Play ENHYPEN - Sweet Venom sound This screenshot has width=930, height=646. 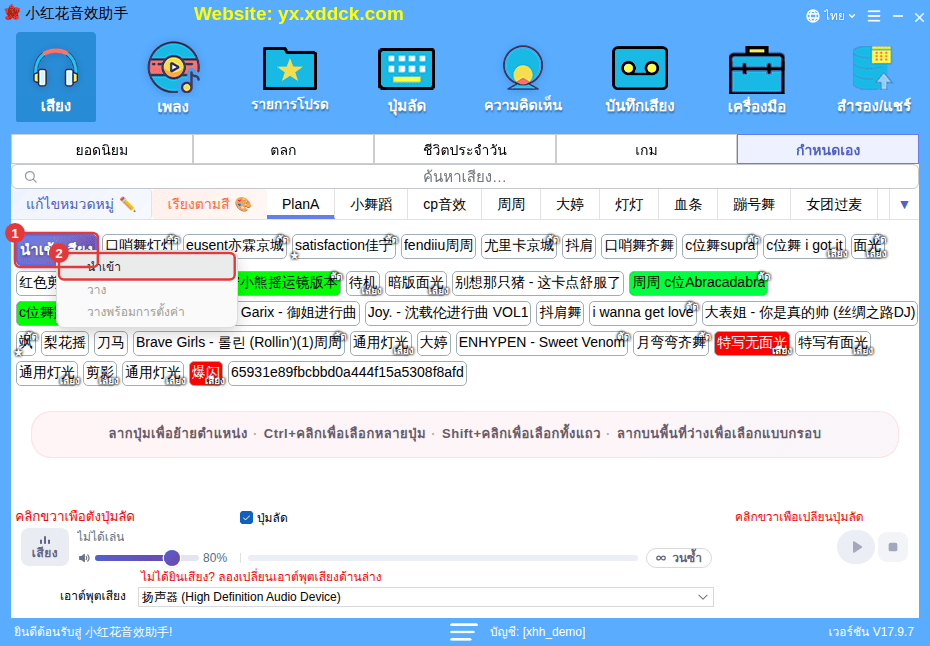pyautogui.click(x=542, y=343)
